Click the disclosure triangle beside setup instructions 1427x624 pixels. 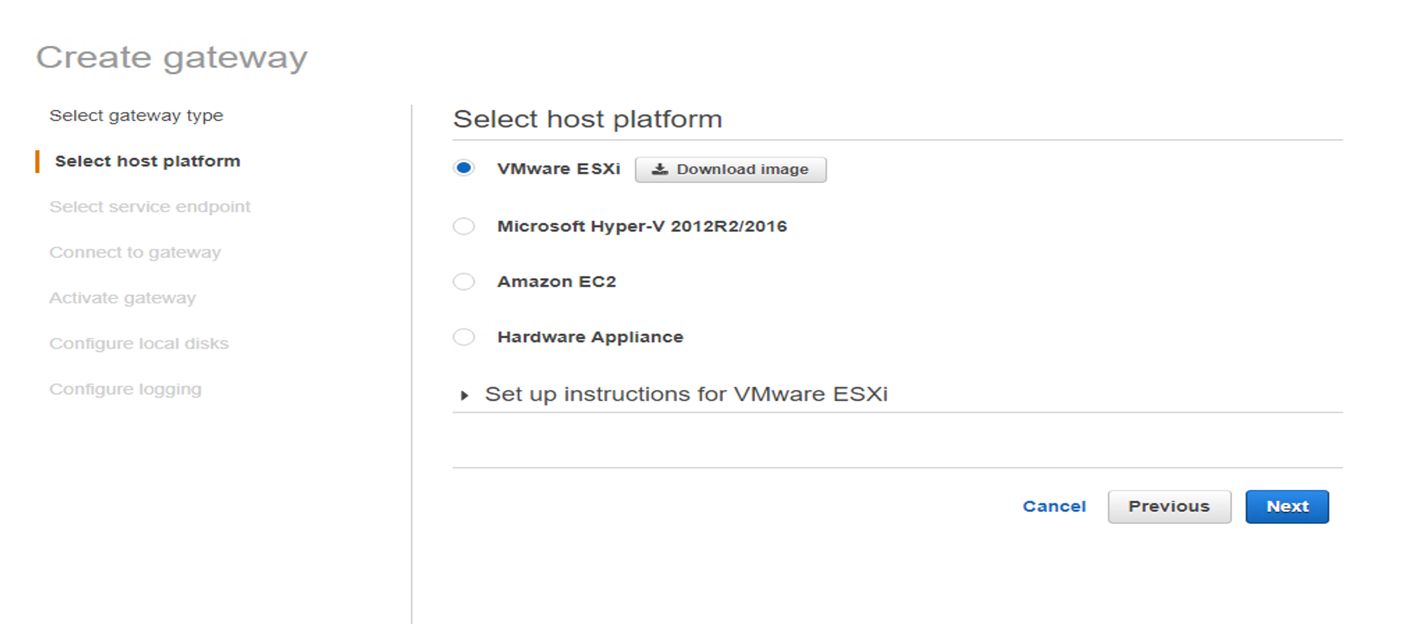click(463, 395)
